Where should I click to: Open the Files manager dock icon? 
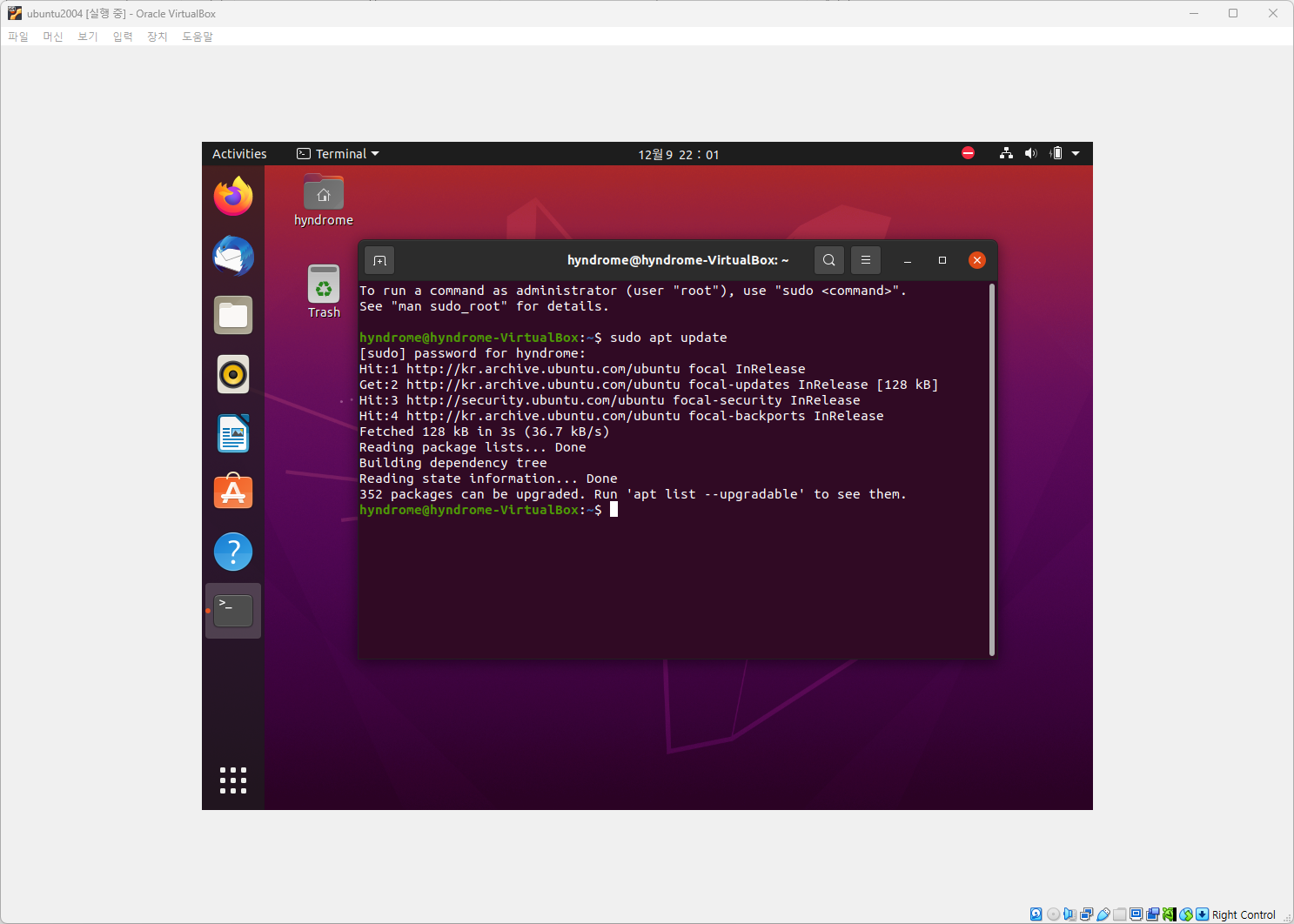[x=233, y=315]
